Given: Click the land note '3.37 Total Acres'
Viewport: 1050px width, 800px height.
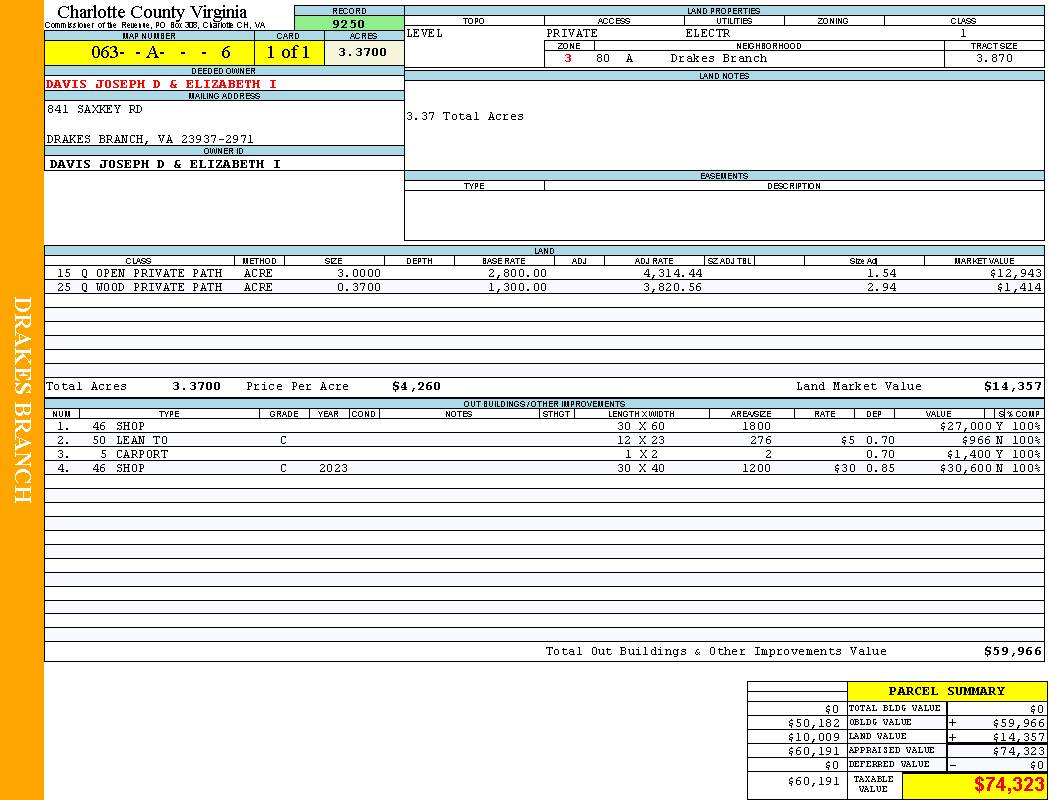Looking at the screenshot, I should click(465, 116).
